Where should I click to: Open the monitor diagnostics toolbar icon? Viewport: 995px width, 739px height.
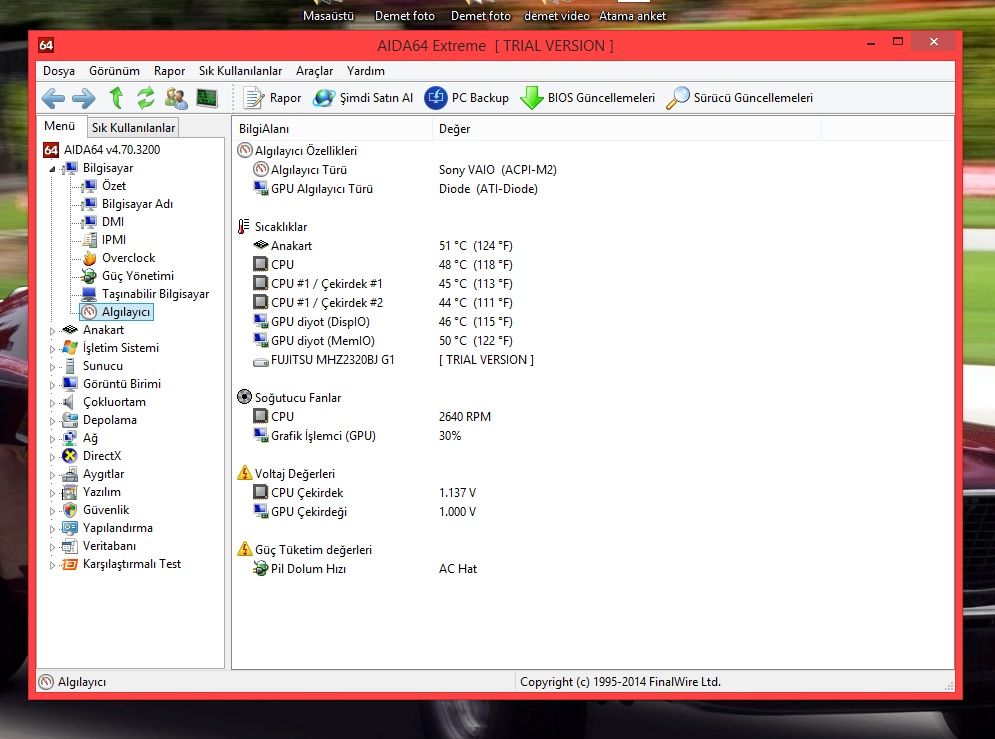(207, 98)
